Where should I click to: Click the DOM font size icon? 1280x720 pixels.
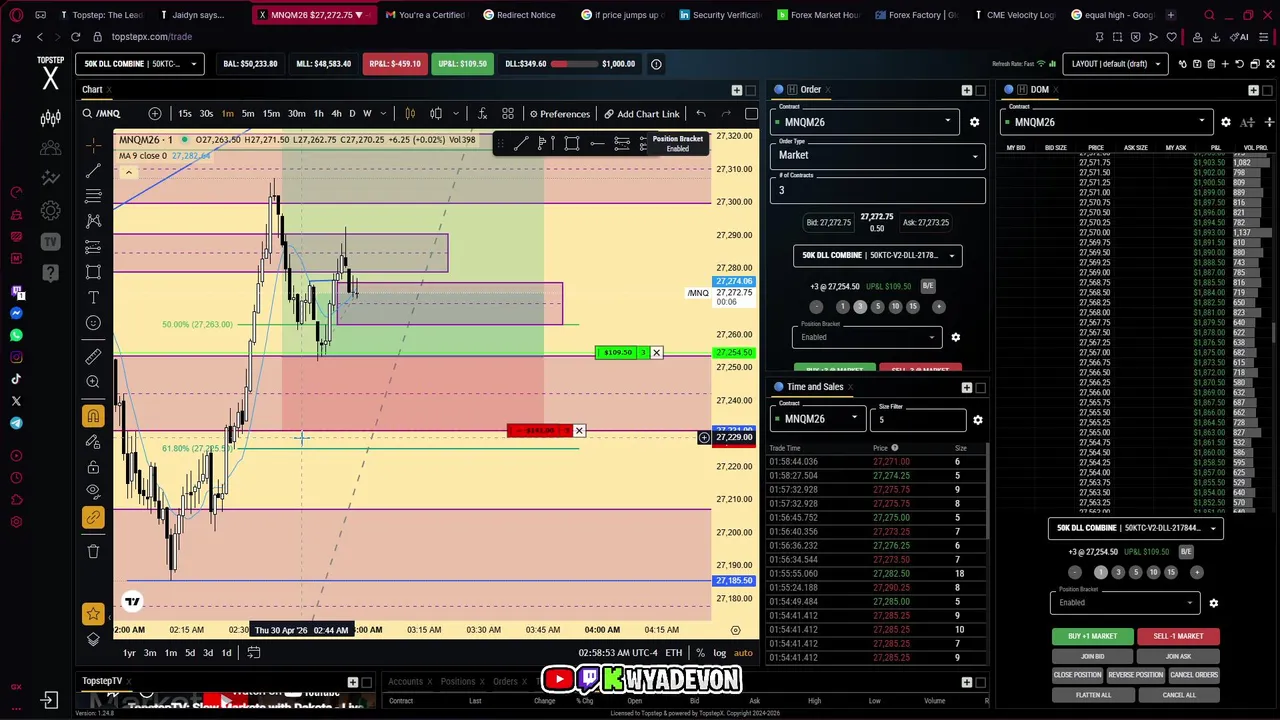coord(1247,122)
